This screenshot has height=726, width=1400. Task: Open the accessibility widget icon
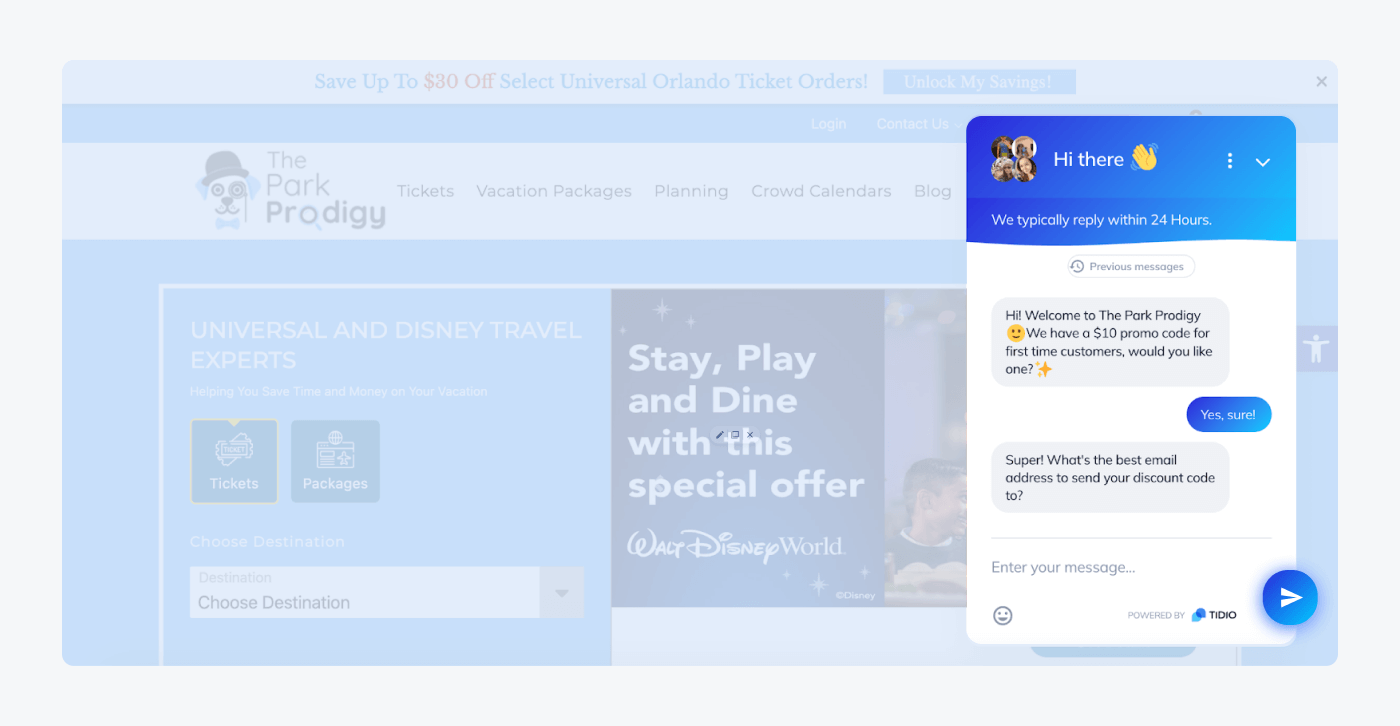click(x=1317, y=349)
